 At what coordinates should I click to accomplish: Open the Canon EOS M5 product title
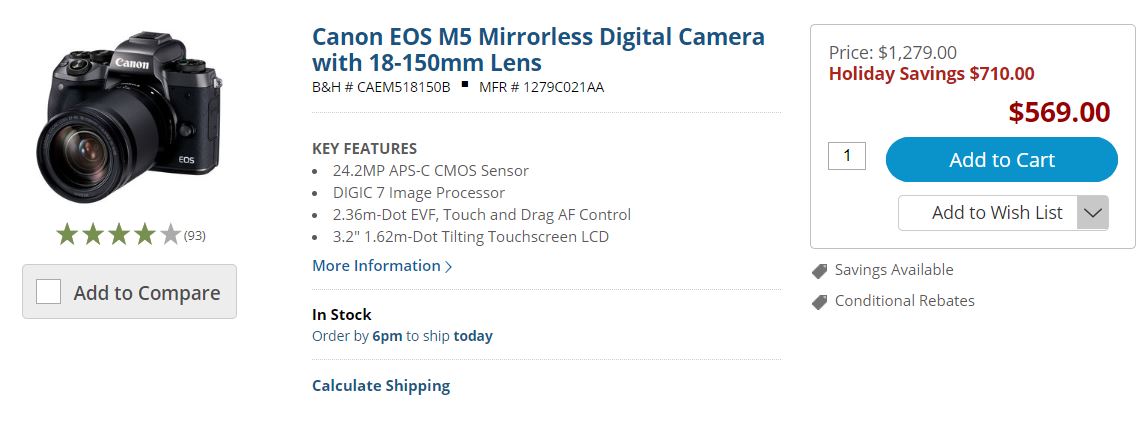tap(538, 50)
